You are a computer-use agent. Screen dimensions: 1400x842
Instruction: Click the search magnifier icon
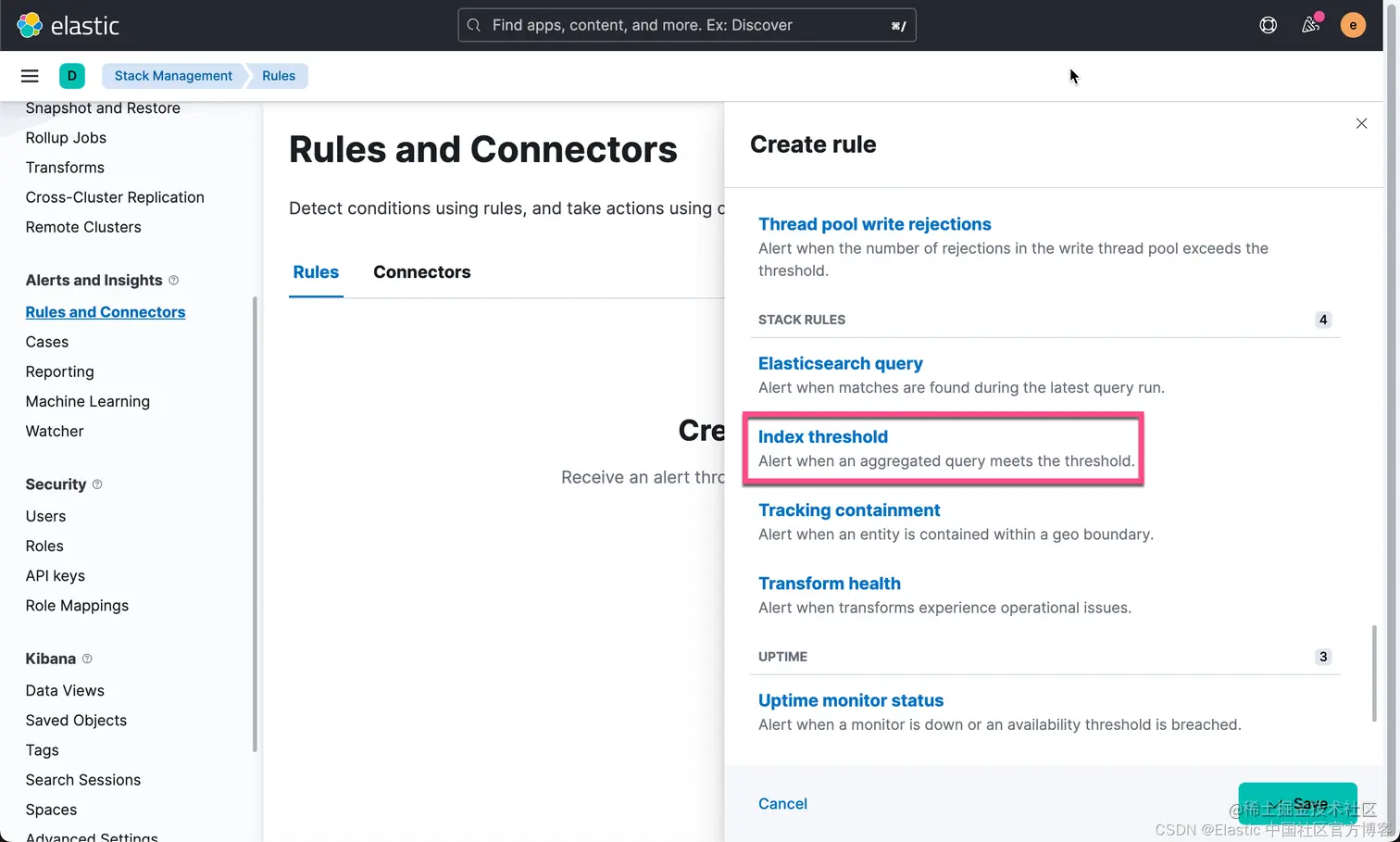point(474,25)
